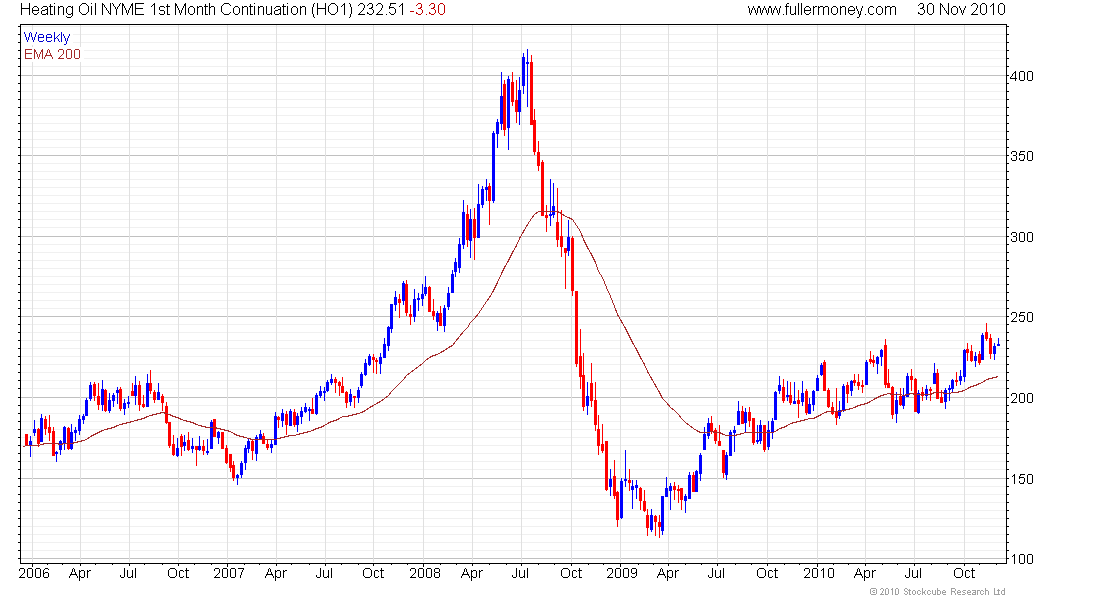Image resolution: width=1100 pixels, height=600 pixels.
Task: Select the last price value 232.51
Action: point(380,10)
